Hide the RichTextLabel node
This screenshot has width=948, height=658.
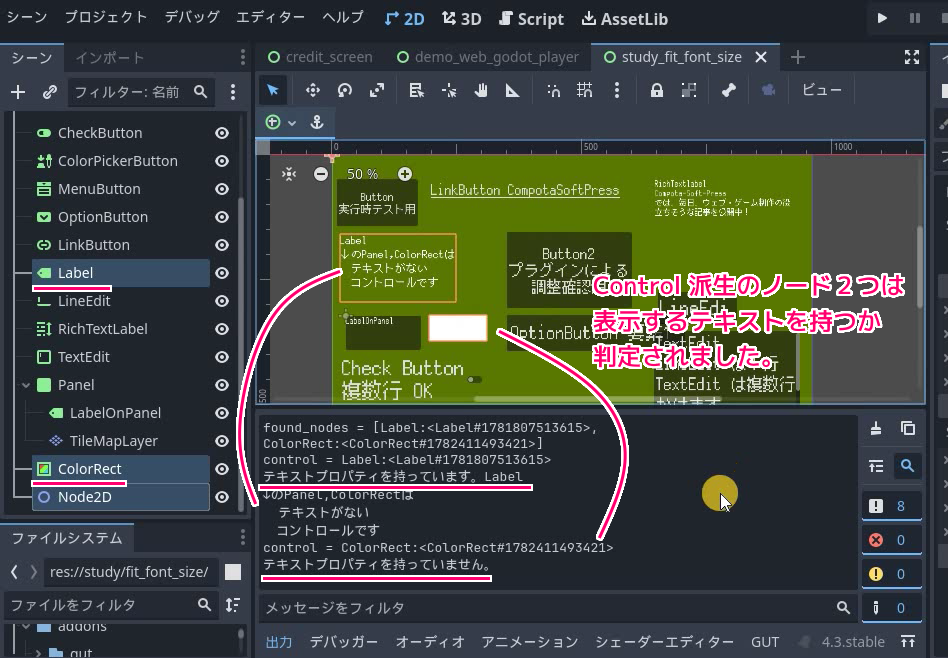222,329
